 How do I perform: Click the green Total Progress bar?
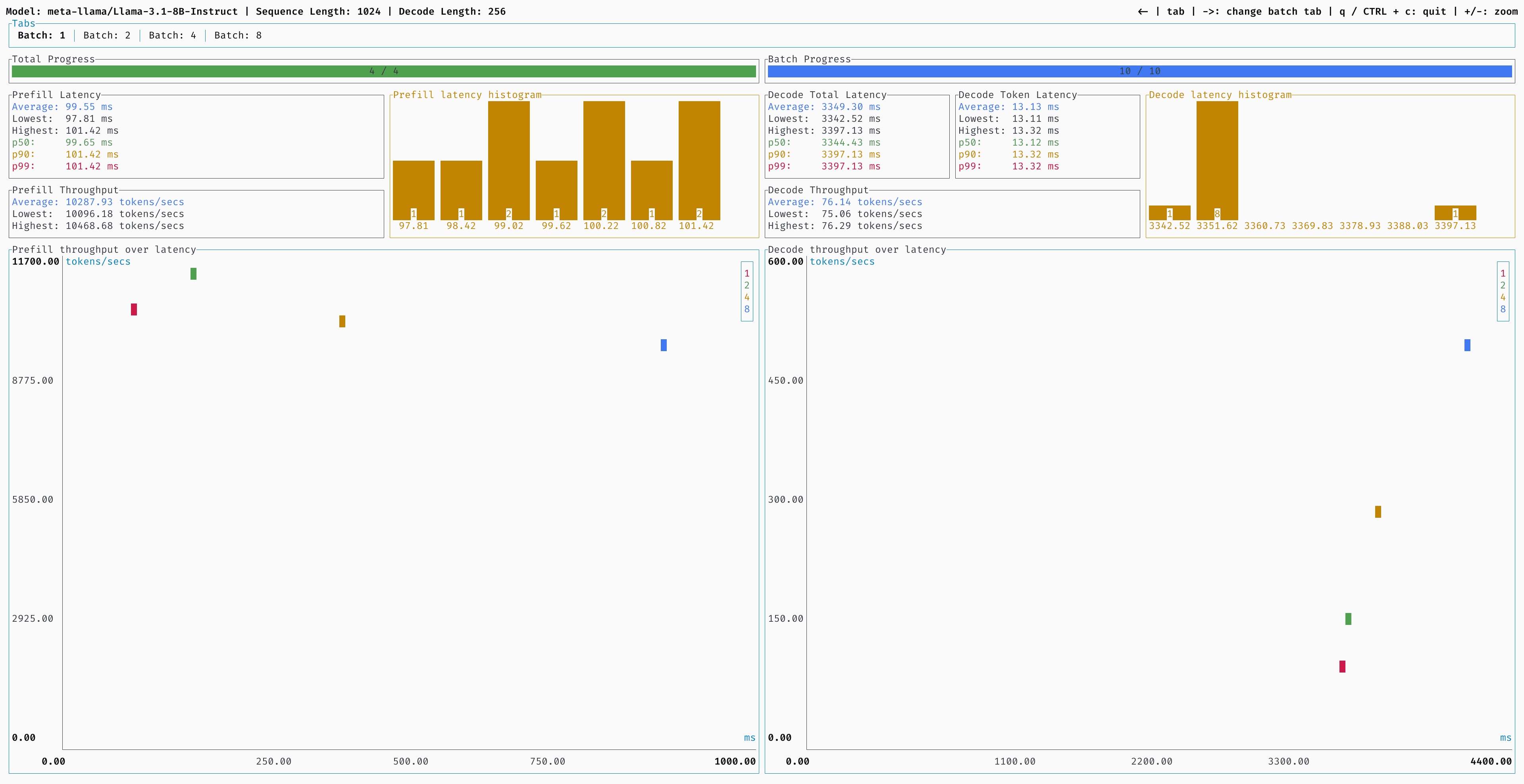tap(384, 71)
